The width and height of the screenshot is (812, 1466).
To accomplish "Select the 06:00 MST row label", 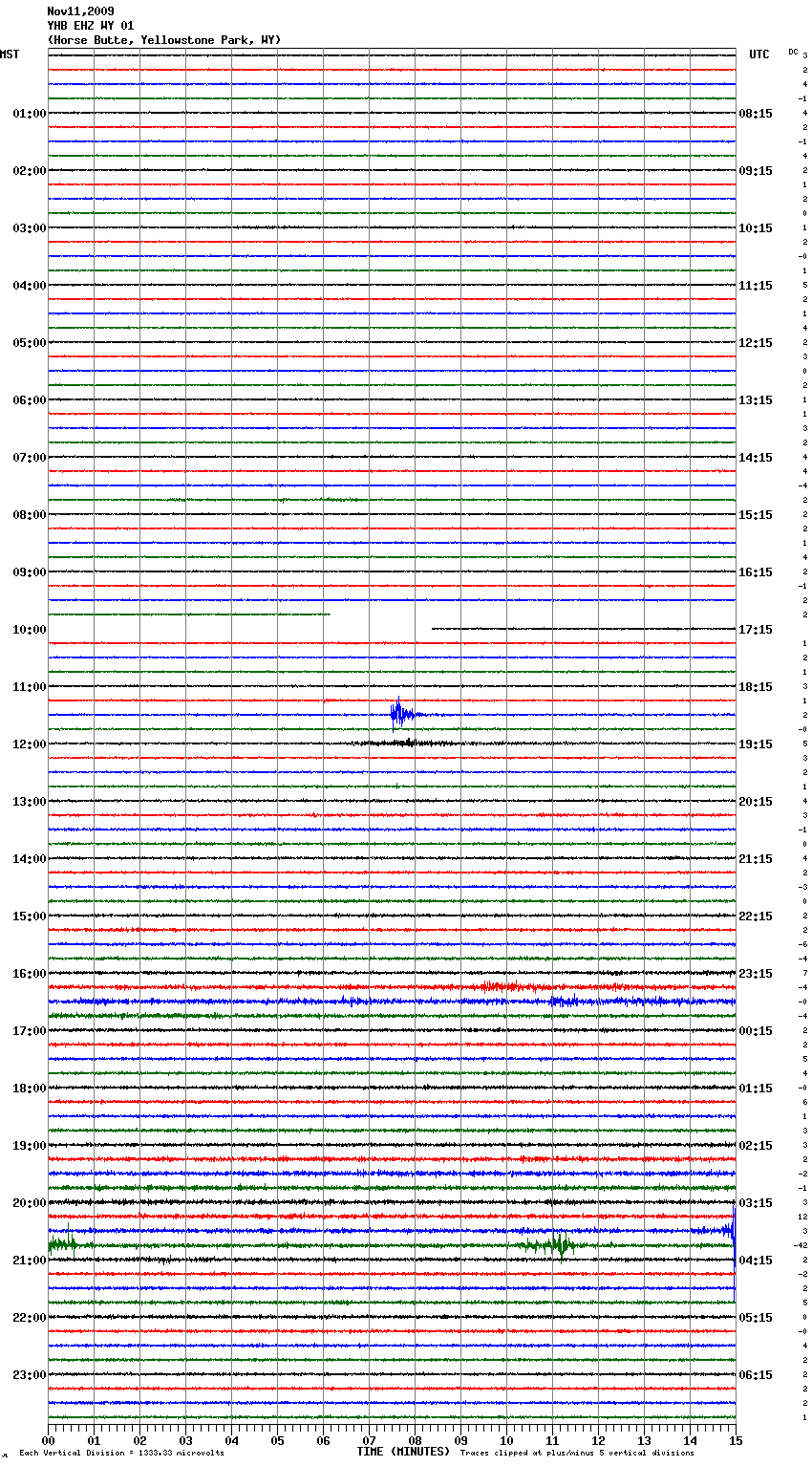I will coord(30,400).
